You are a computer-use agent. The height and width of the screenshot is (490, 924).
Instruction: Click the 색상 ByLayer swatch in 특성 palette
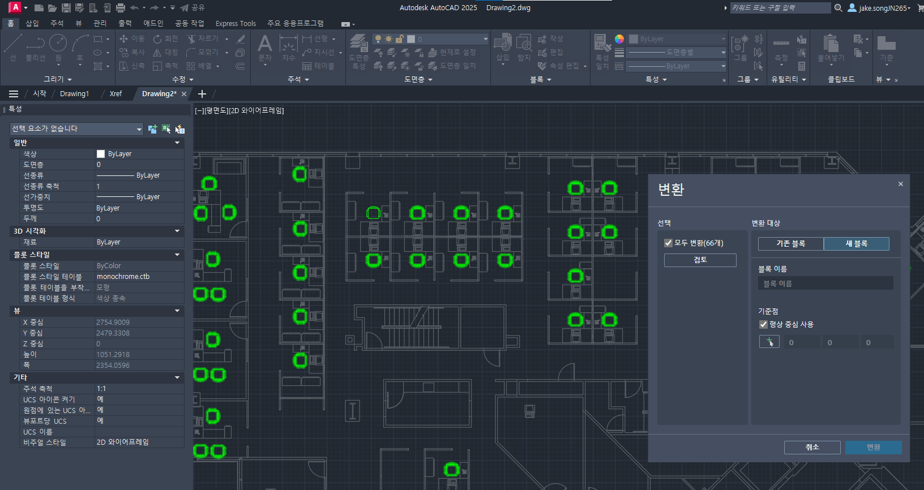100,154
